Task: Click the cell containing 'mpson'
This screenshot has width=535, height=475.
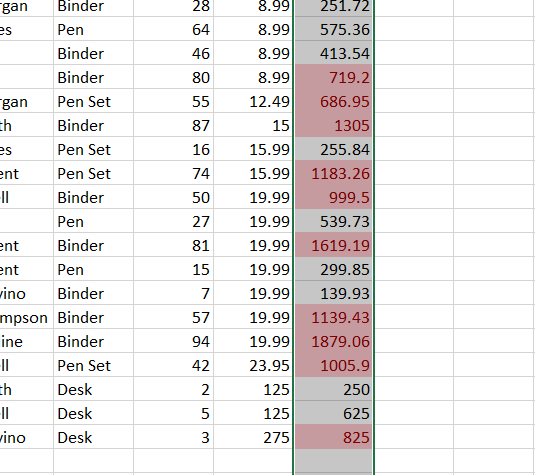Action: pos(27,317)
